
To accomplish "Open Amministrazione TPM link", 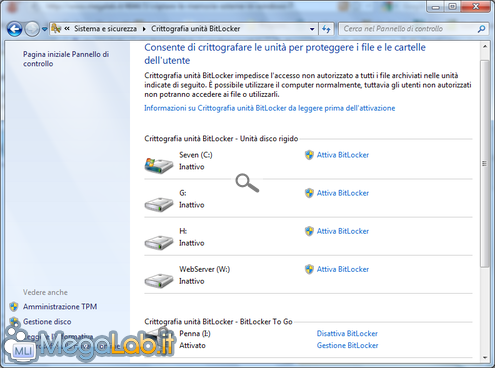I will pos(60,306).
